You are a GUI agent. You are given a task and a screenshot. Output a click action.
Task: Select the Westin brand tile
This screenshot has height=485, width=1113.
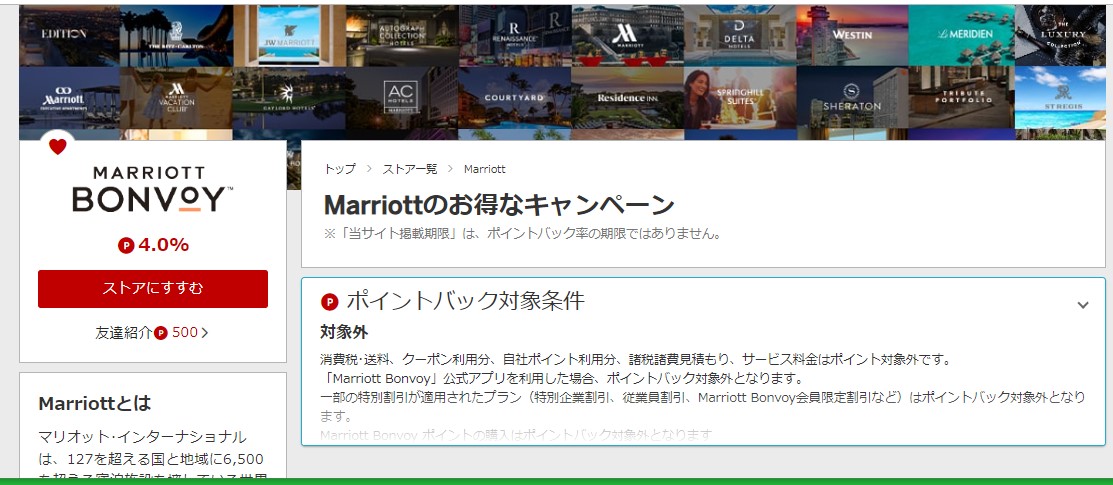[x=852, y=36]
